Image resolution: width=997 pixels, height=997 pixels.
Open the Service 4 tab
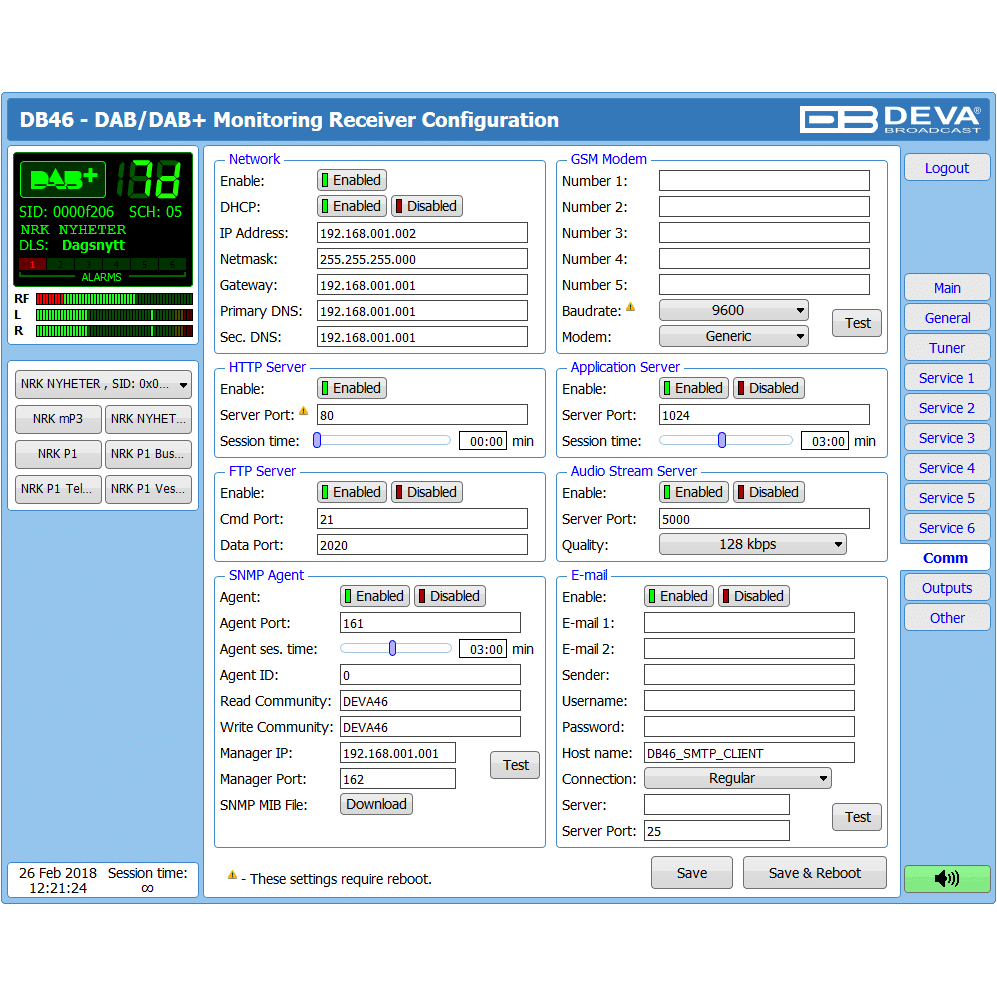click(x=947, y=468)
